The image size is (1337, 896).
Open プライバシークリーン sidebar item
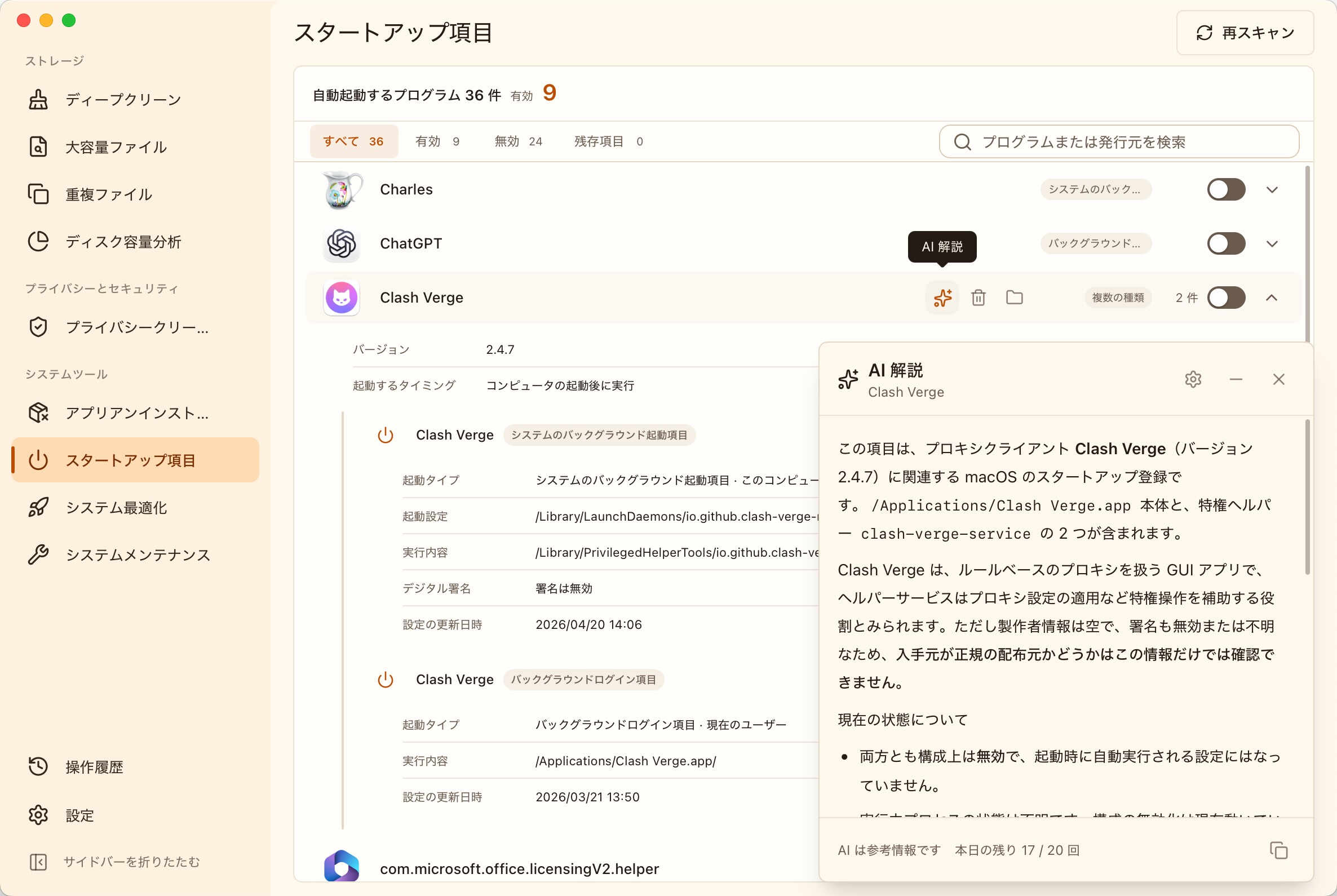(135, 327)
